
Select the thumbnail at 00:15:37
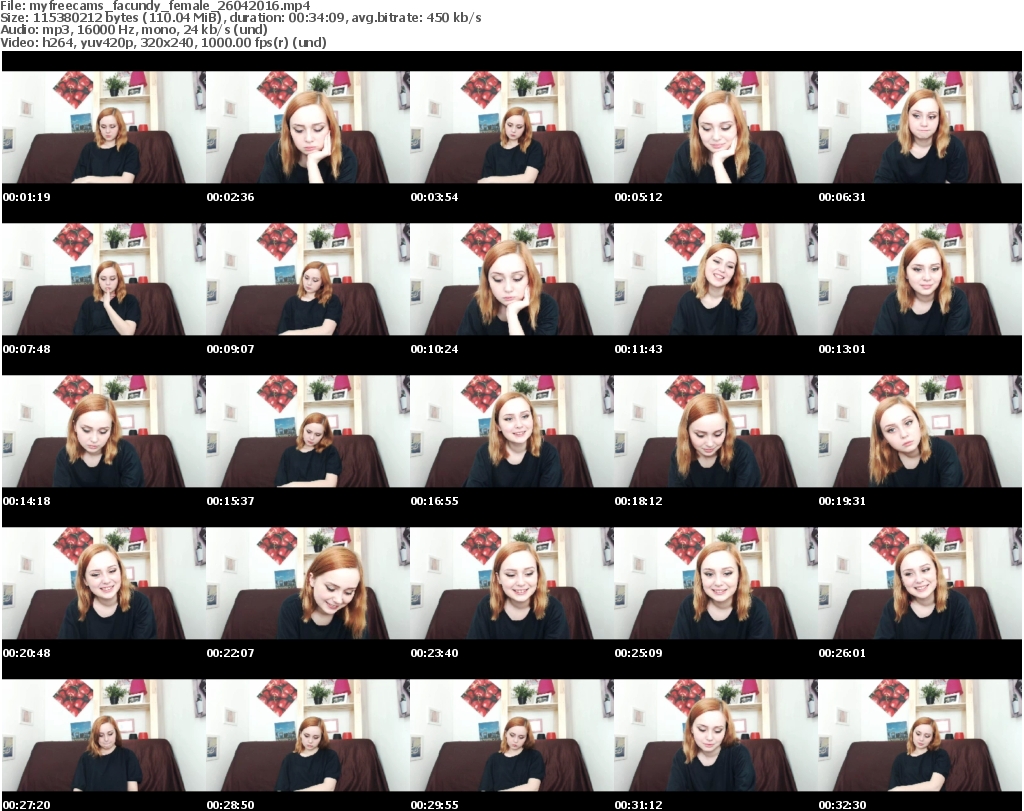pos(308,432)
